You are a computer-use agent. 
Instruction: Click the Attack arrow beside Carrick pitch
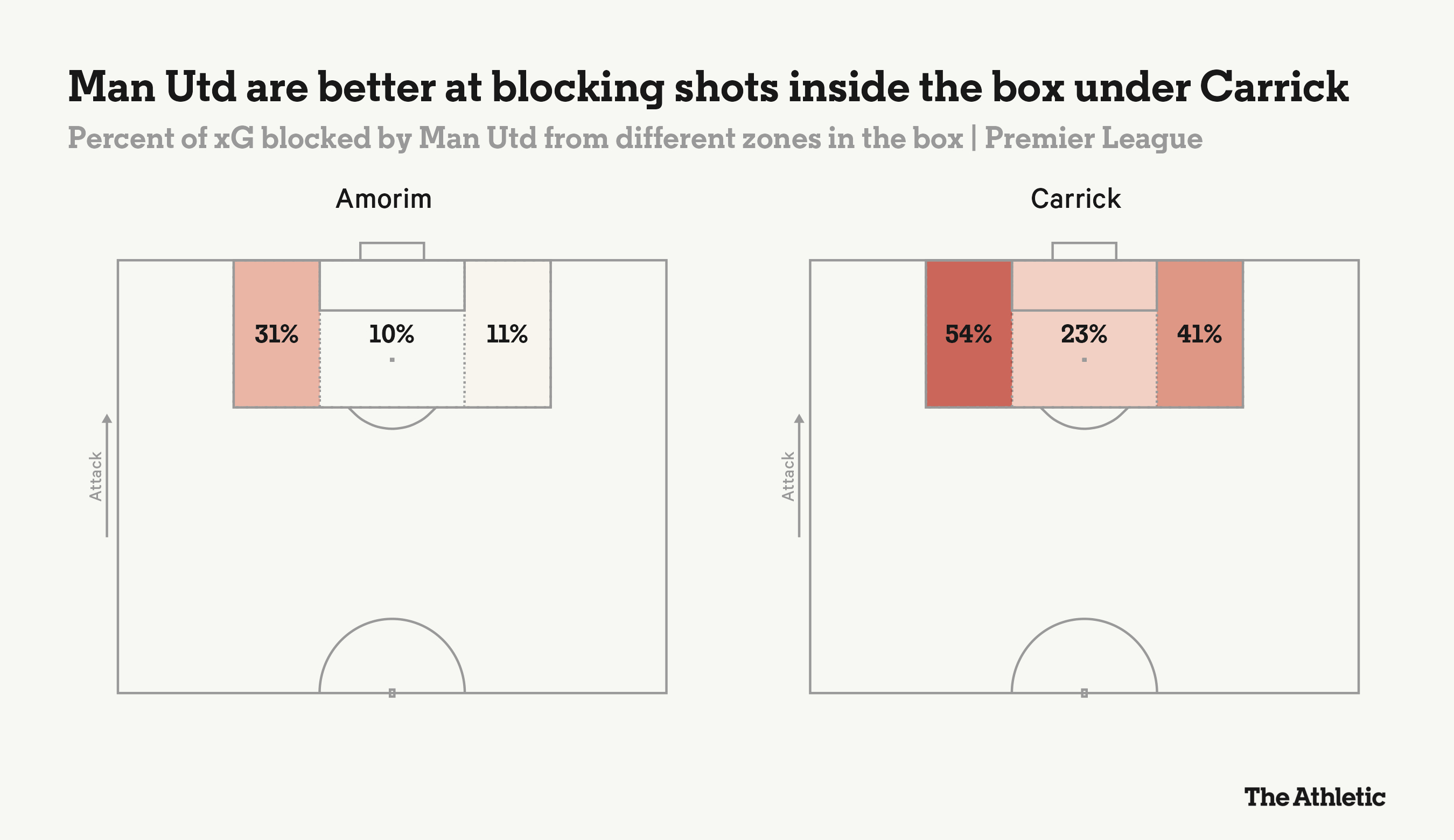pyautogui.click(x=799, y=475)
